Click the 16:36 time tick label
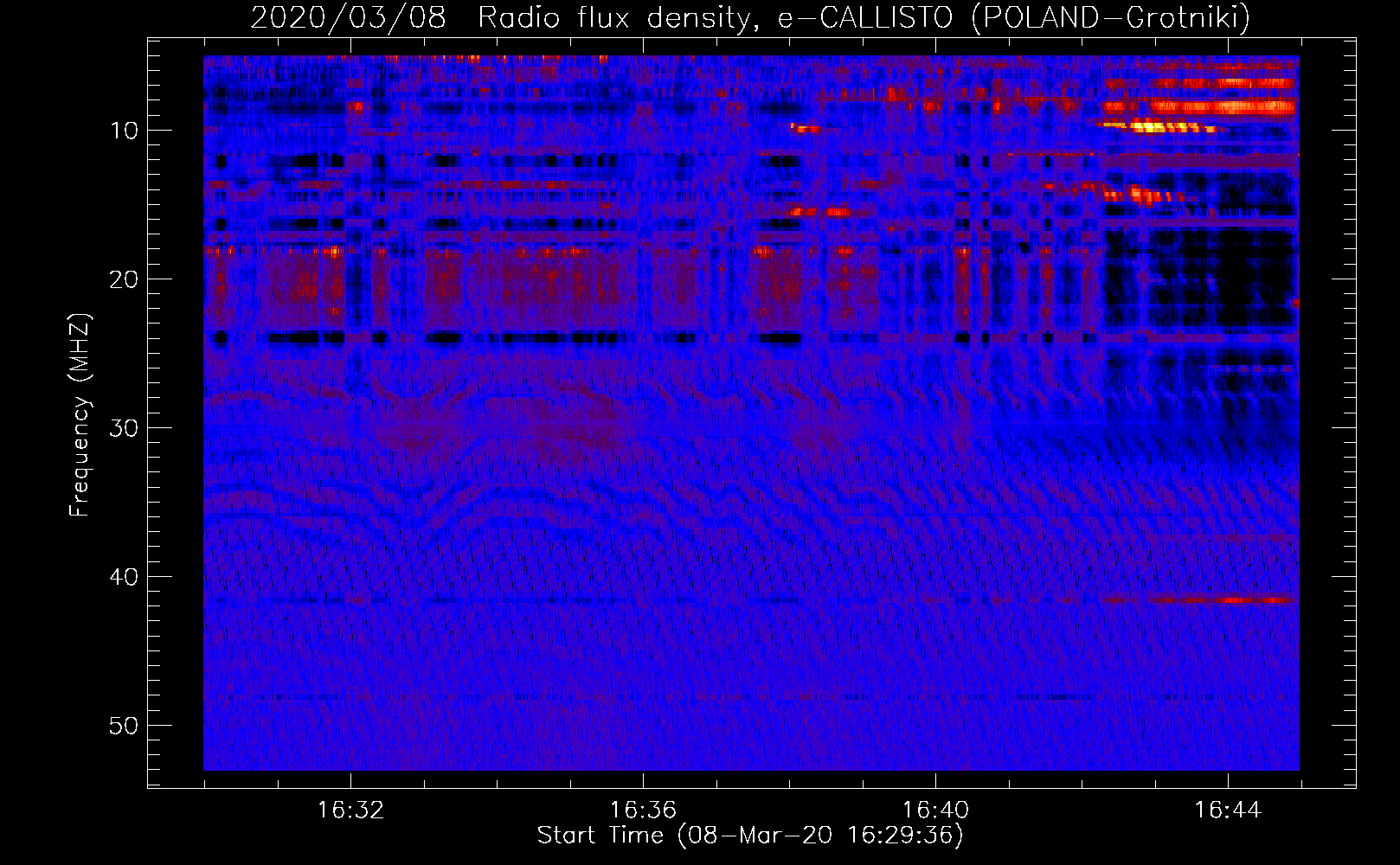This screenshot has height=865, width=1400. click(643, 811)
